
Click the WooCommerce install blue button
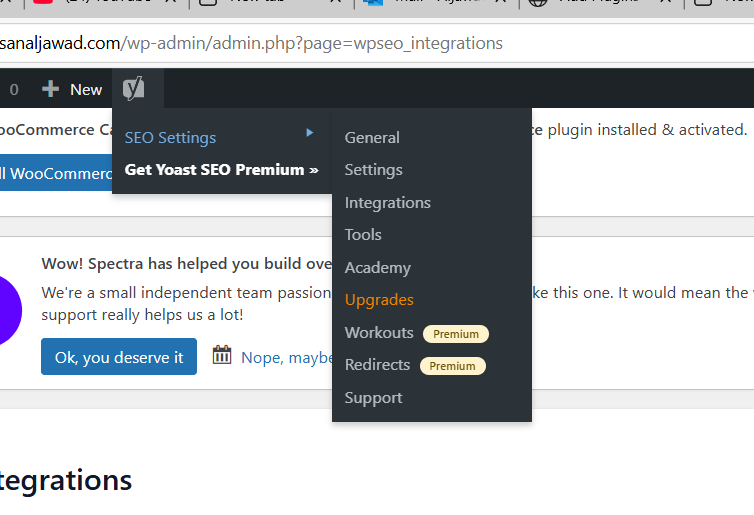(x=56, y=173)
